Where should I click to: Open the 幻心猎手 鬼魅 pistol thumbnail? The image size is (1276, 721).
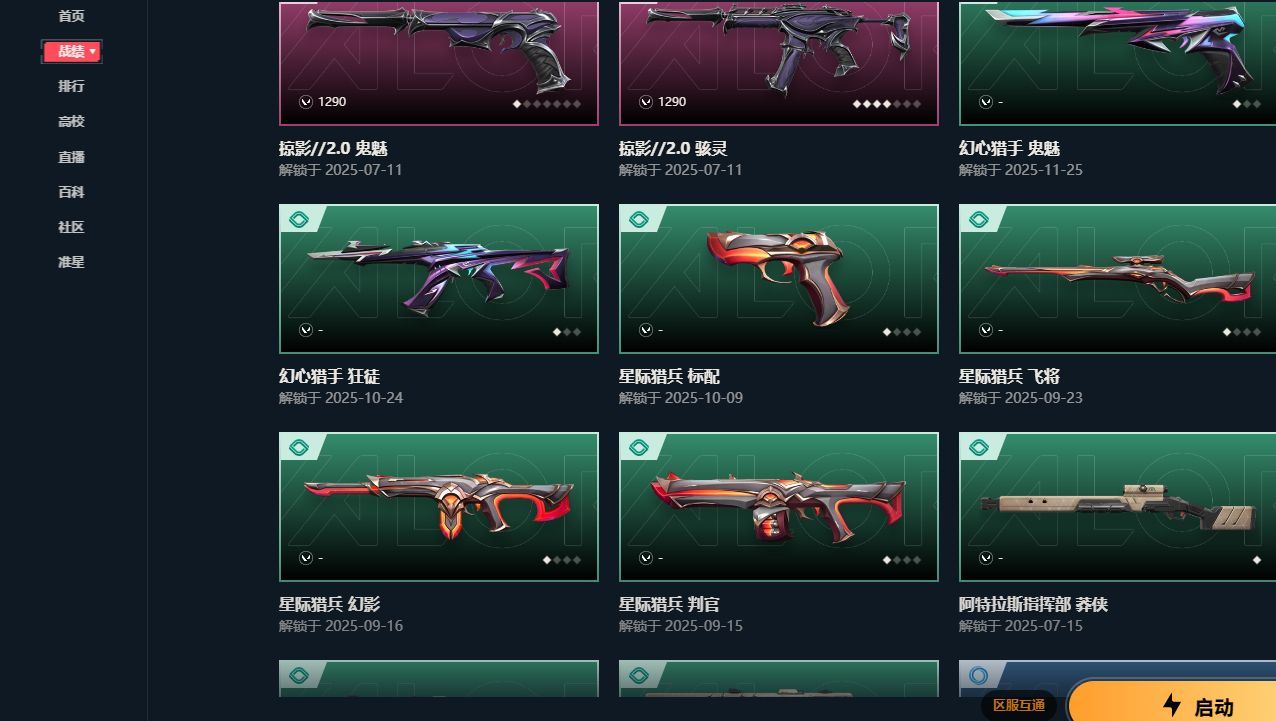point(1117,63)
